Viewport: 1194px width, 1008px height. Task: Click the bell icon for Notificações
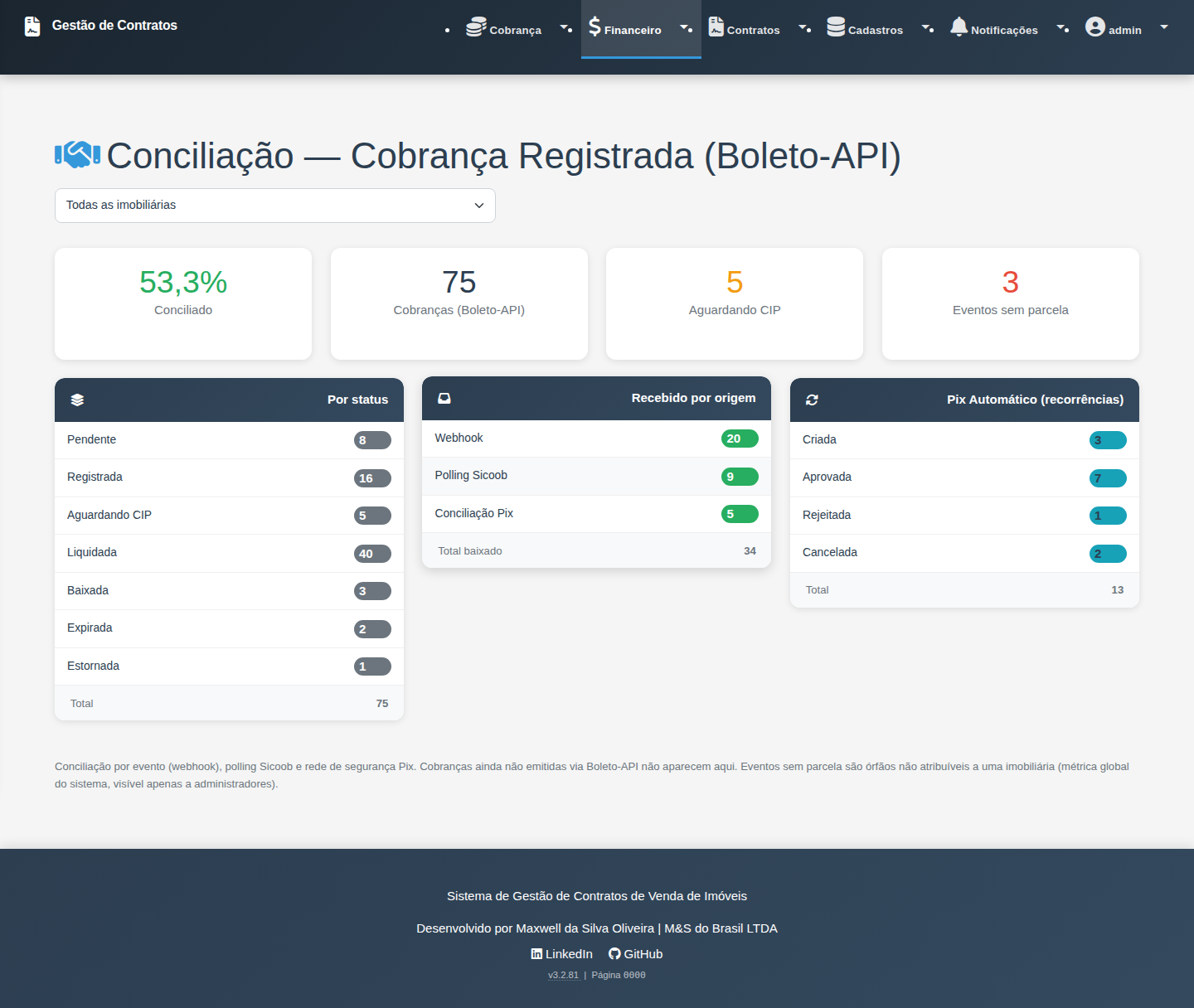pyautogui.click(x=959, y=27)
